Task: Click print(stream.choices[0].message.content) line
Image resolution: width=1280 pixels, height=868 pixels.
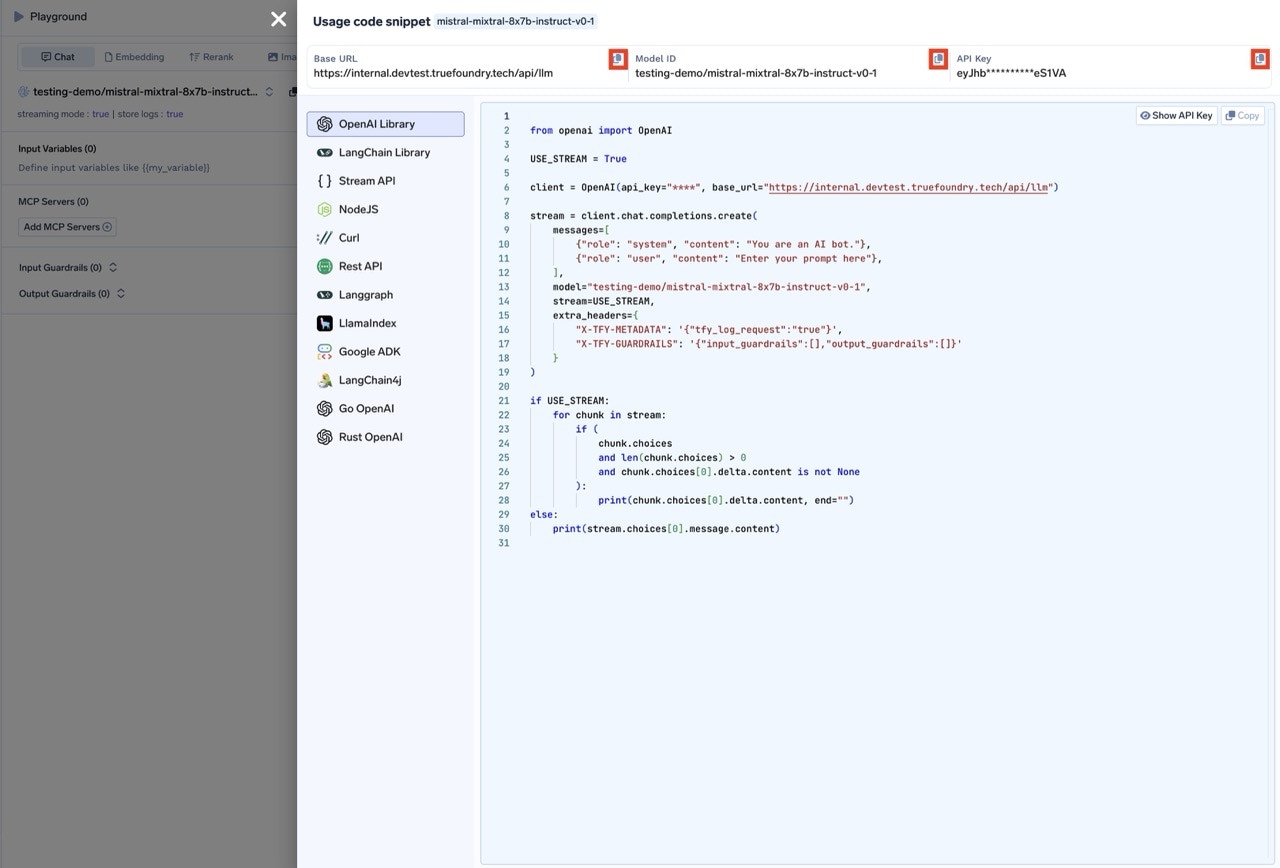Action: (666, 528)
